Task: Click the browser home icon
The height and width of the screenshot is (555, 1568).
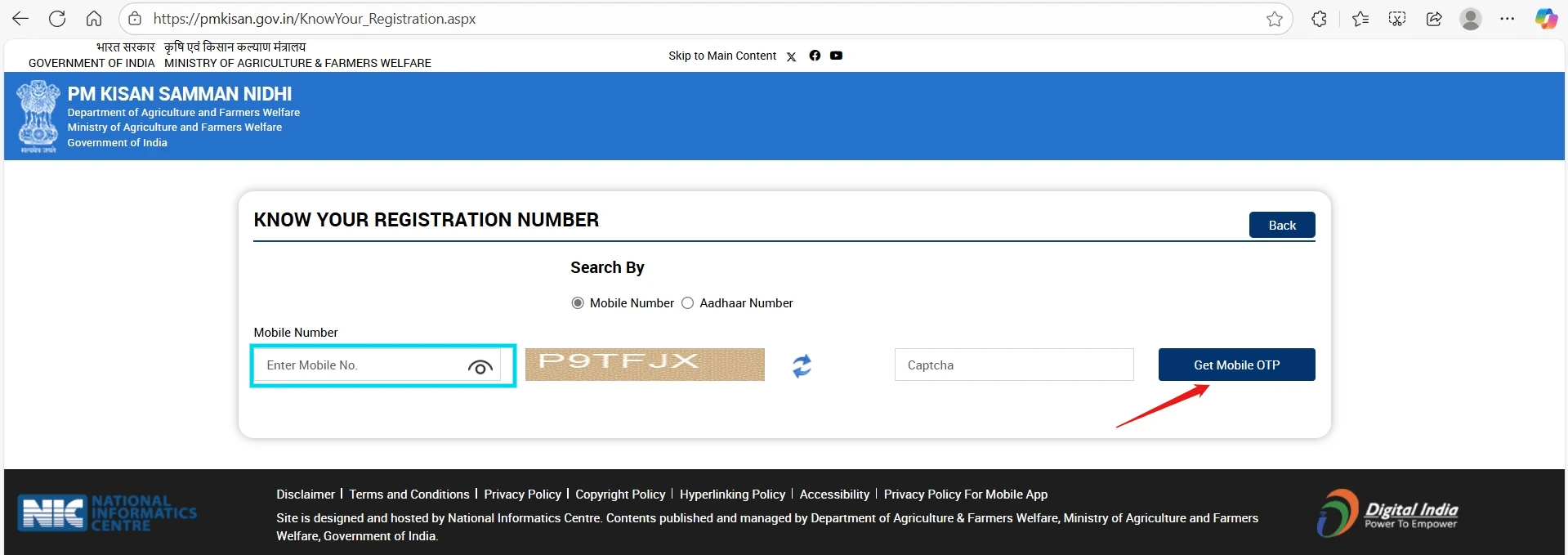Action: 94,19
